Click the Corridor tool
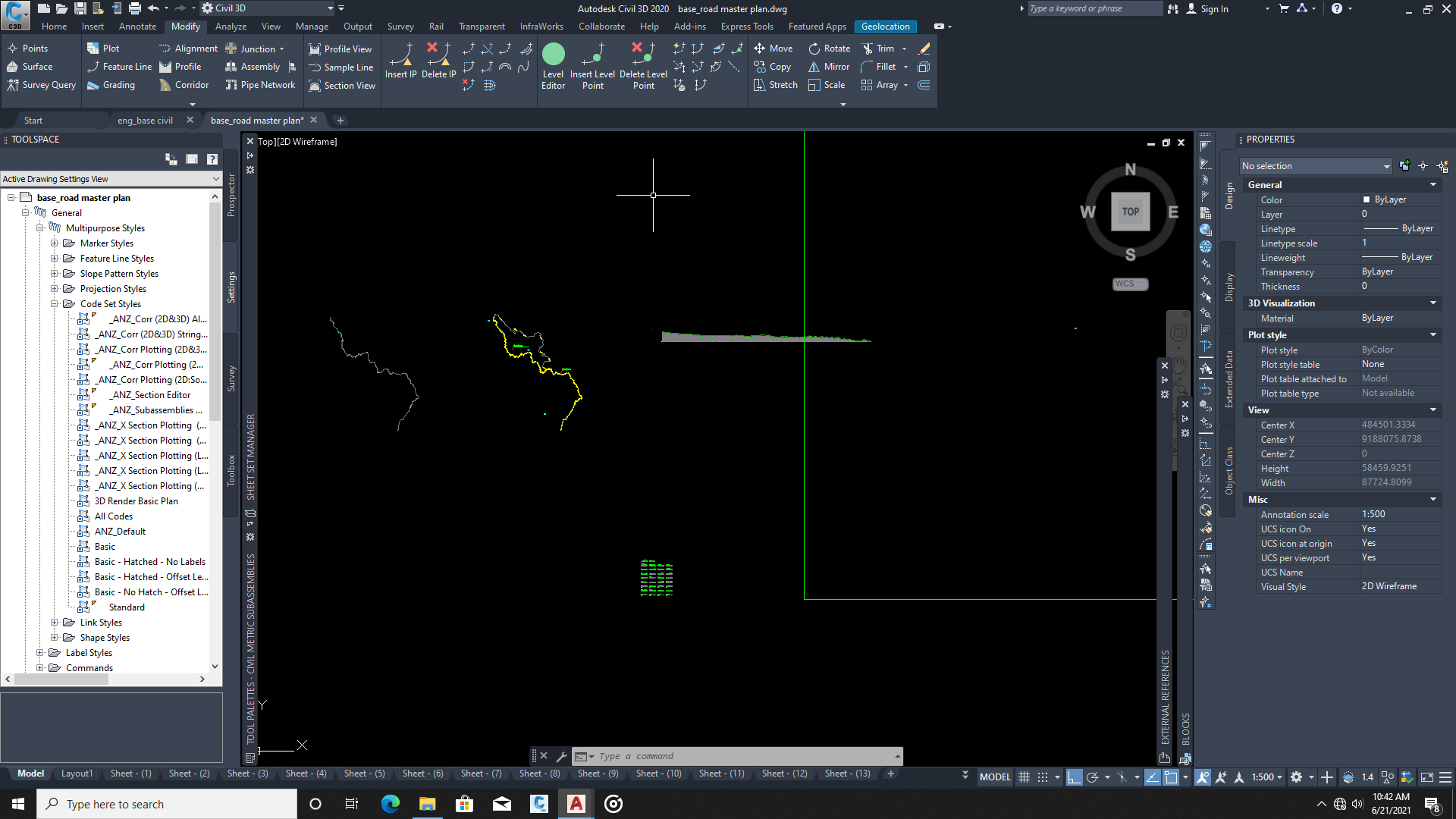Image resolution: width=1456 pixels, height=819 pixels. pos(184,85)
